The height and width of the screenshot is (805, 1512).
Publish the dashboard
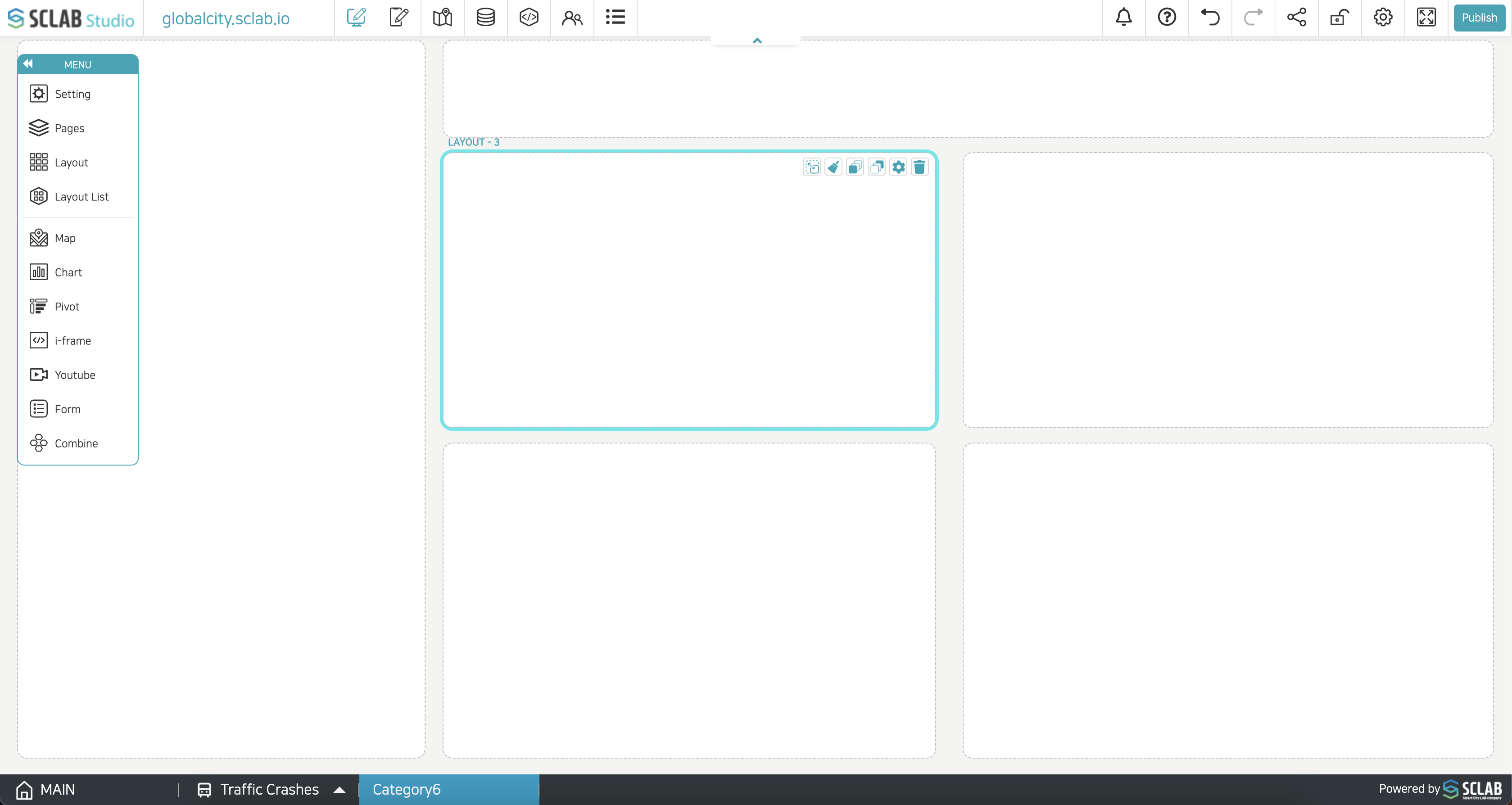click(1479, 18)
